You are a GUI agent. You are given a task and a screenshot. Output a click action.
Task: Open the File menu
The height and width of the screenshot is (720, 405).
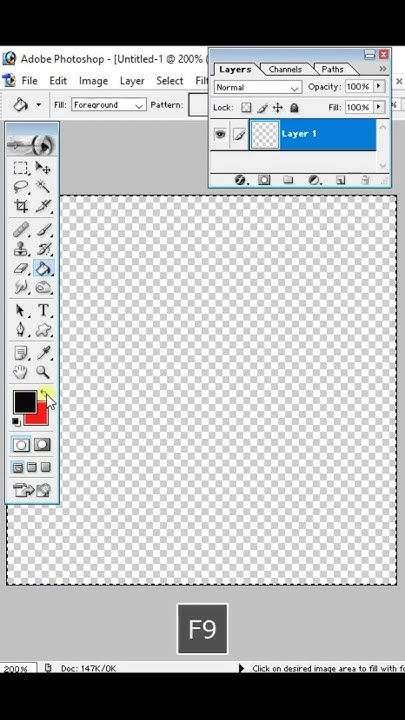tap(29, 81)
